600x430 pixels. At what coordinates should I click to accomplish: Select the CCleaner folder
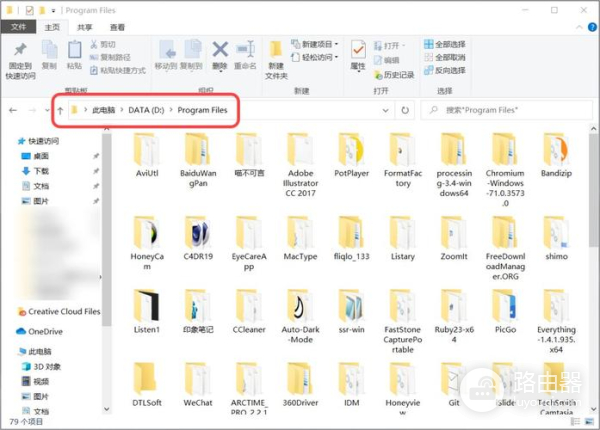[249, 312]
